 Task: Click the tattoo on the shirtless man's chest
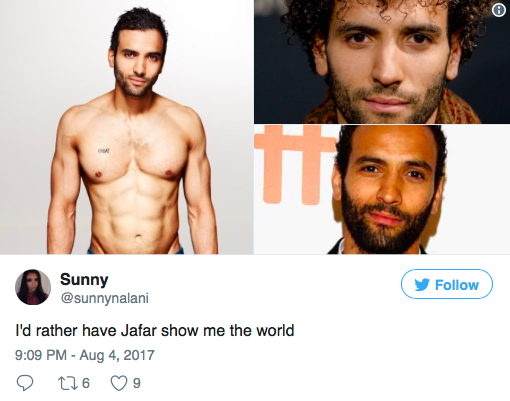coord(104,151)
